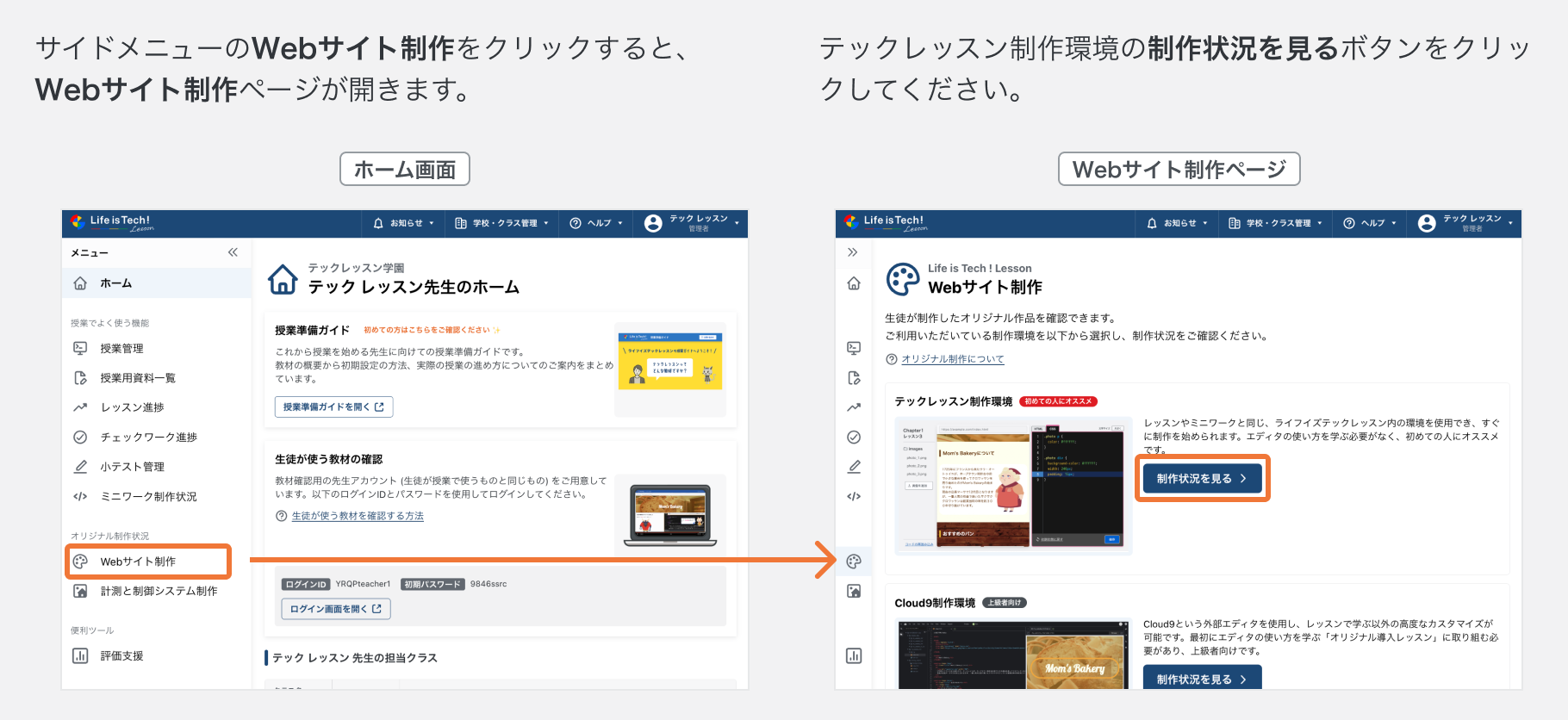This screenshot has width=1568, height=720.
Task: Click テック レッスン 先生の担当クラス heading
Action: click(x=355, y=658)
